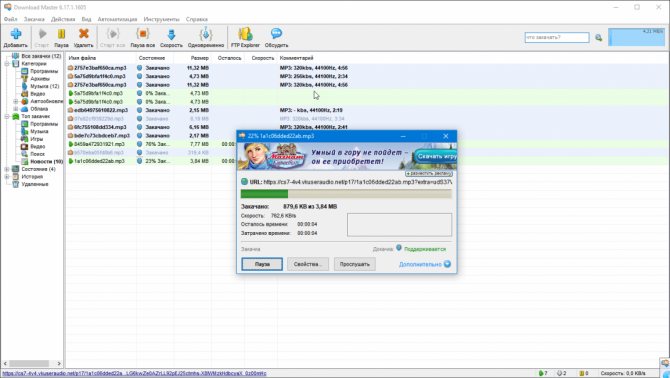Screen dimensions: 670x378
Task: Expand the История tree node
Action: [x=7, y=176]
